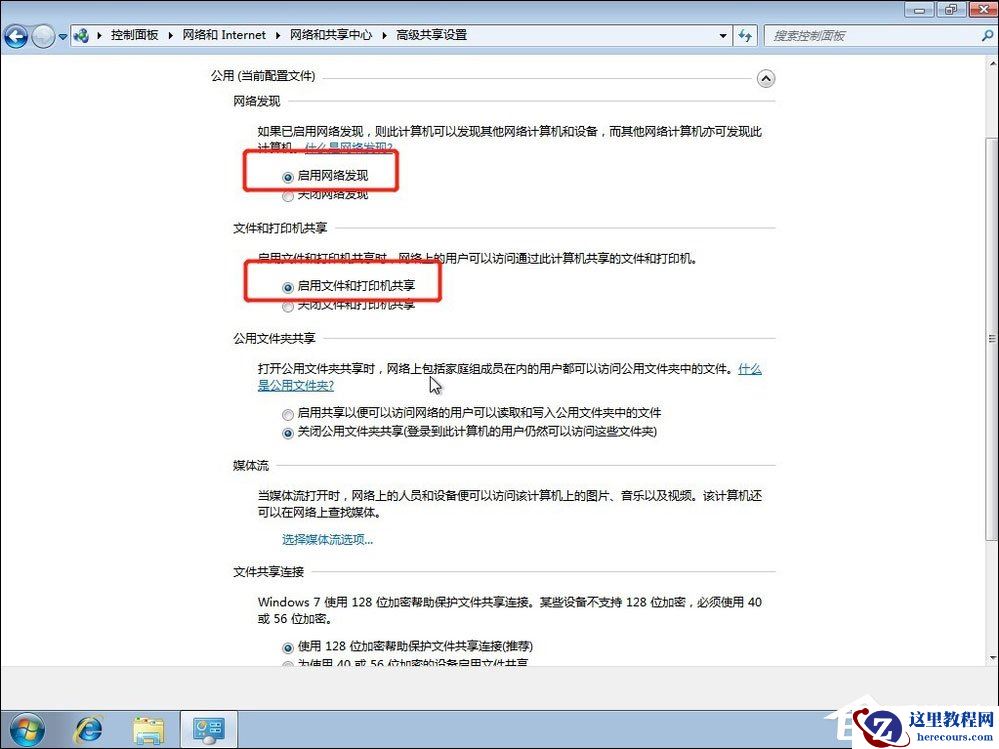Launch Internet Explorer from the taskbar
The image size is (999, 749).
pos(89,728)
